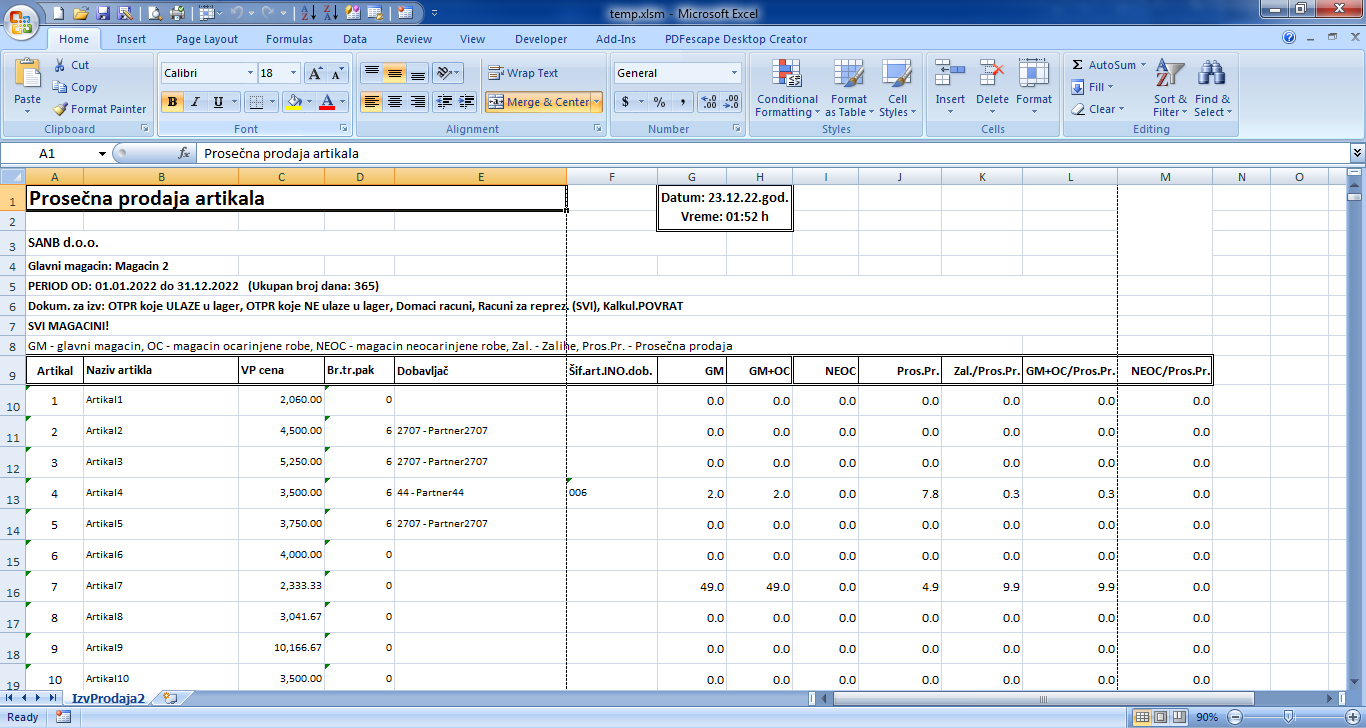The image size is (1366, 728).
Task: Apply comma style number format
Action: tap(683, 101)
